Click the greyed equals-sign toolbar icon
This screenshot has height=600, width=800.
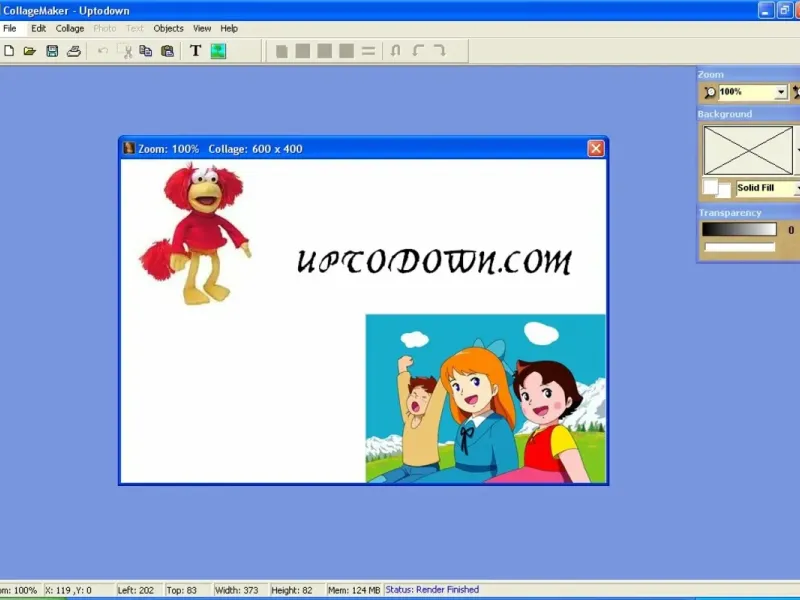(x=368, y=51)
